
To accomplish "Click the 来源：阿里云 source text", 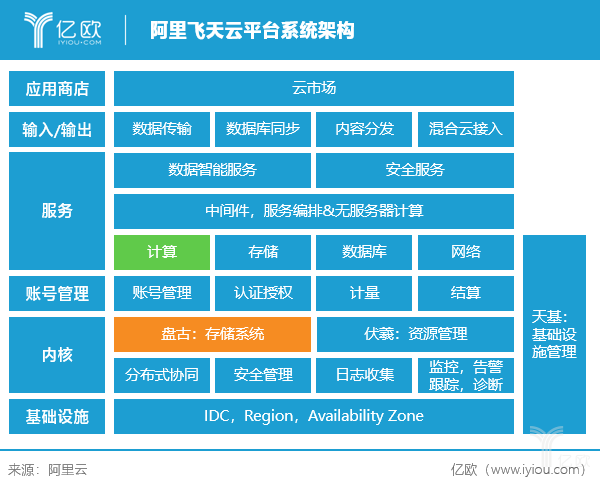I will click(x=47, y=470).
